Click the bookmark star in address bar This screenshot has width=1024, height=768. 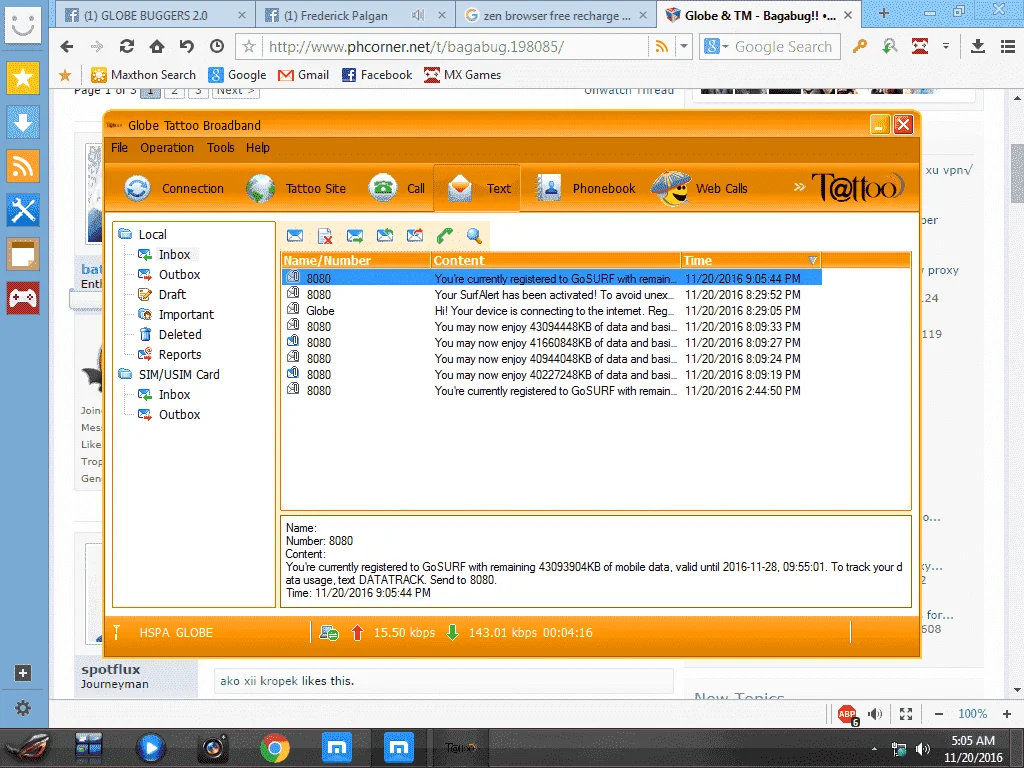[x=249, y=46]
